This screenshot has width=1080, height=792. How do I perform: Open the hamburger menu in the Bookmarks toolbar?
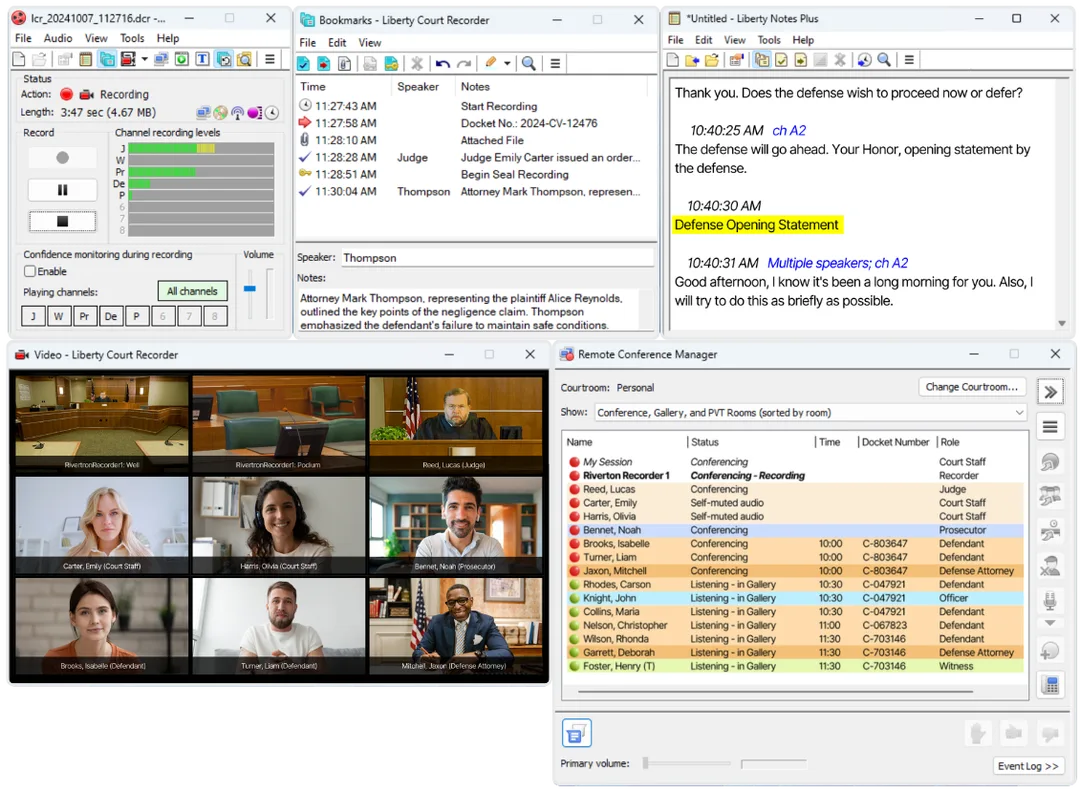click(x=554, y=64)
